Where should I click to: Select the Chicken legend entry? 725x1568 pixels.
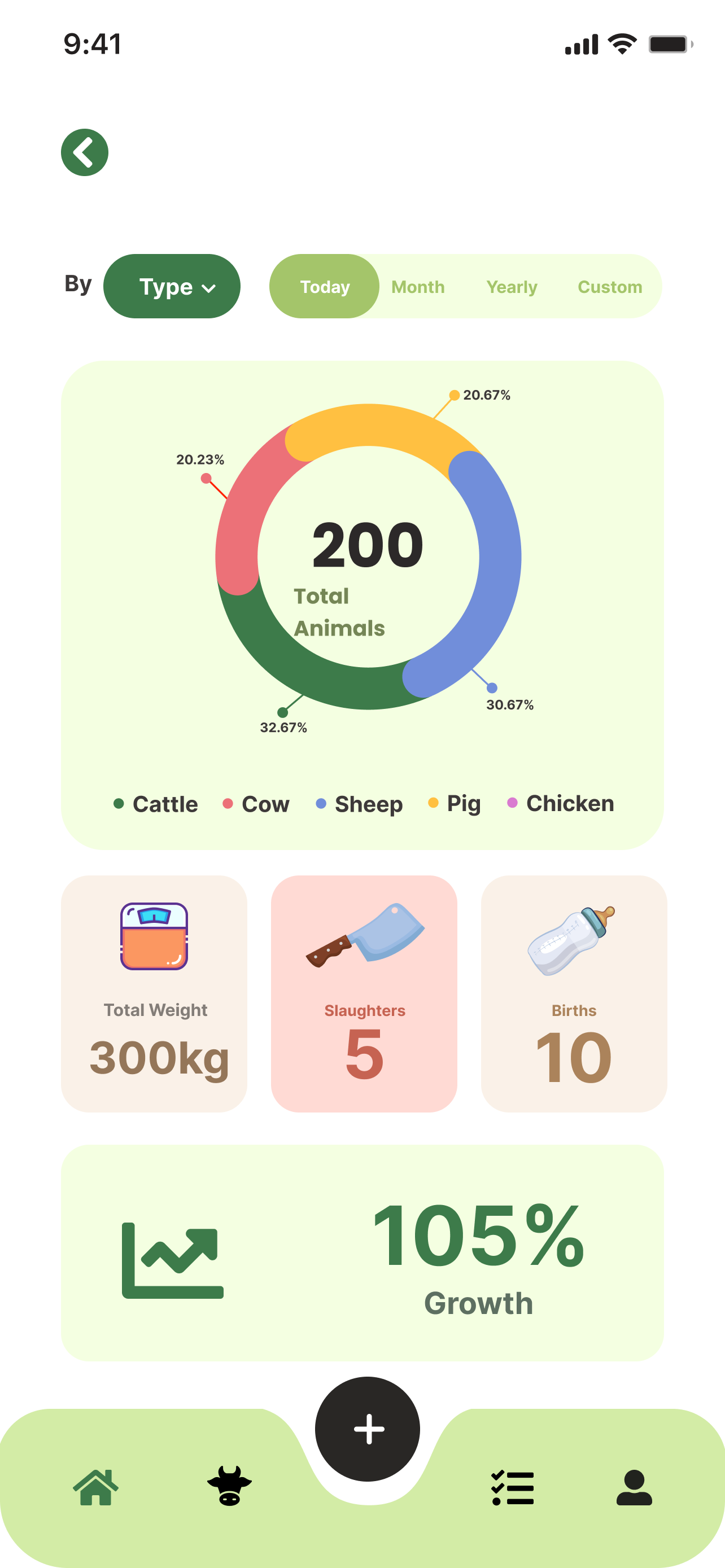pyautogui.click(x=561, y=804)
